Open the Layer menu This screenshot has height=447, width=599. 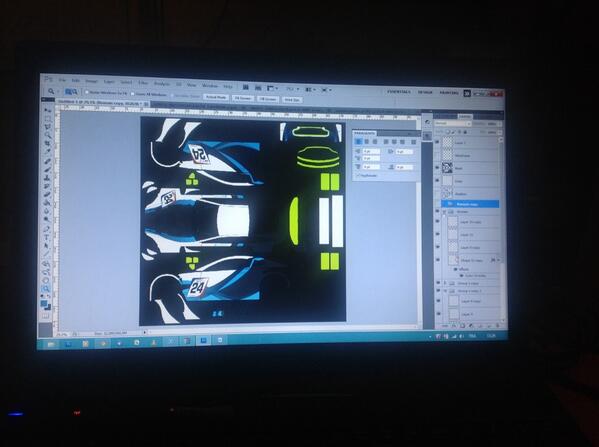click(x=109, y=81)
